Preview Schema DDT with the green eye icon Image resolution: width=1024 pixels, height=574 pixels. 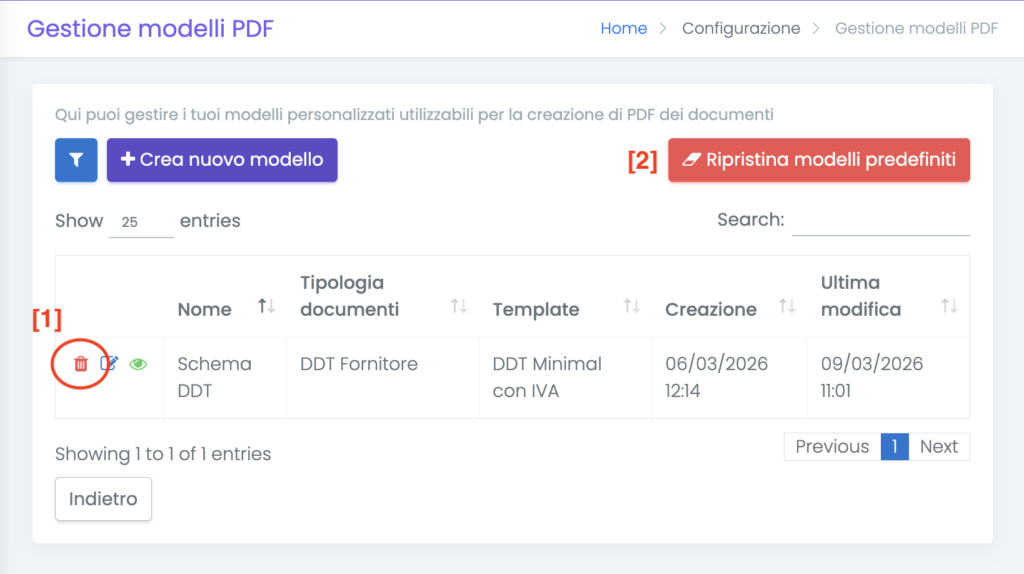point(138,365)
